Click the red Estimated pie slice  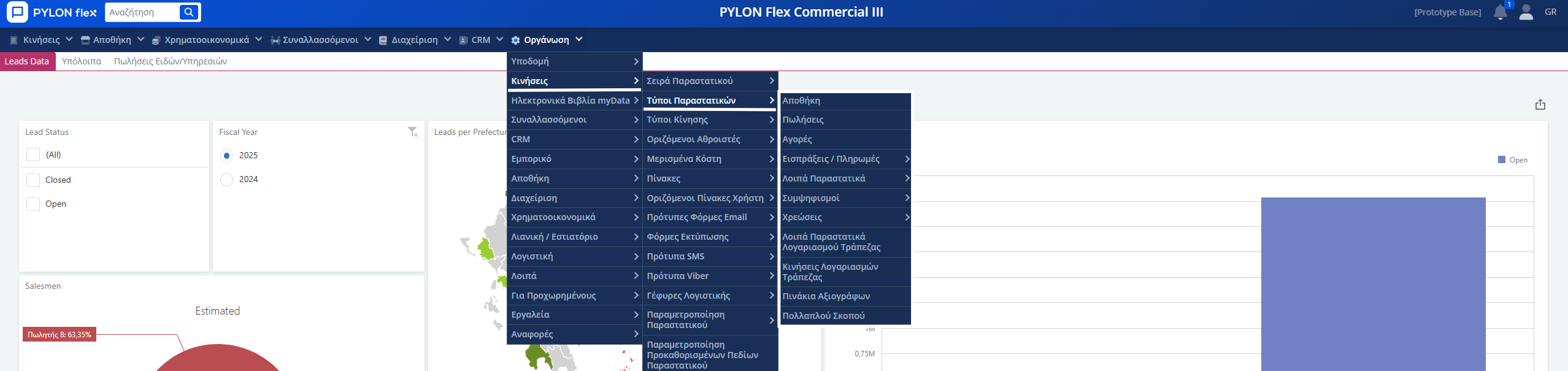[x=218, y=359]
